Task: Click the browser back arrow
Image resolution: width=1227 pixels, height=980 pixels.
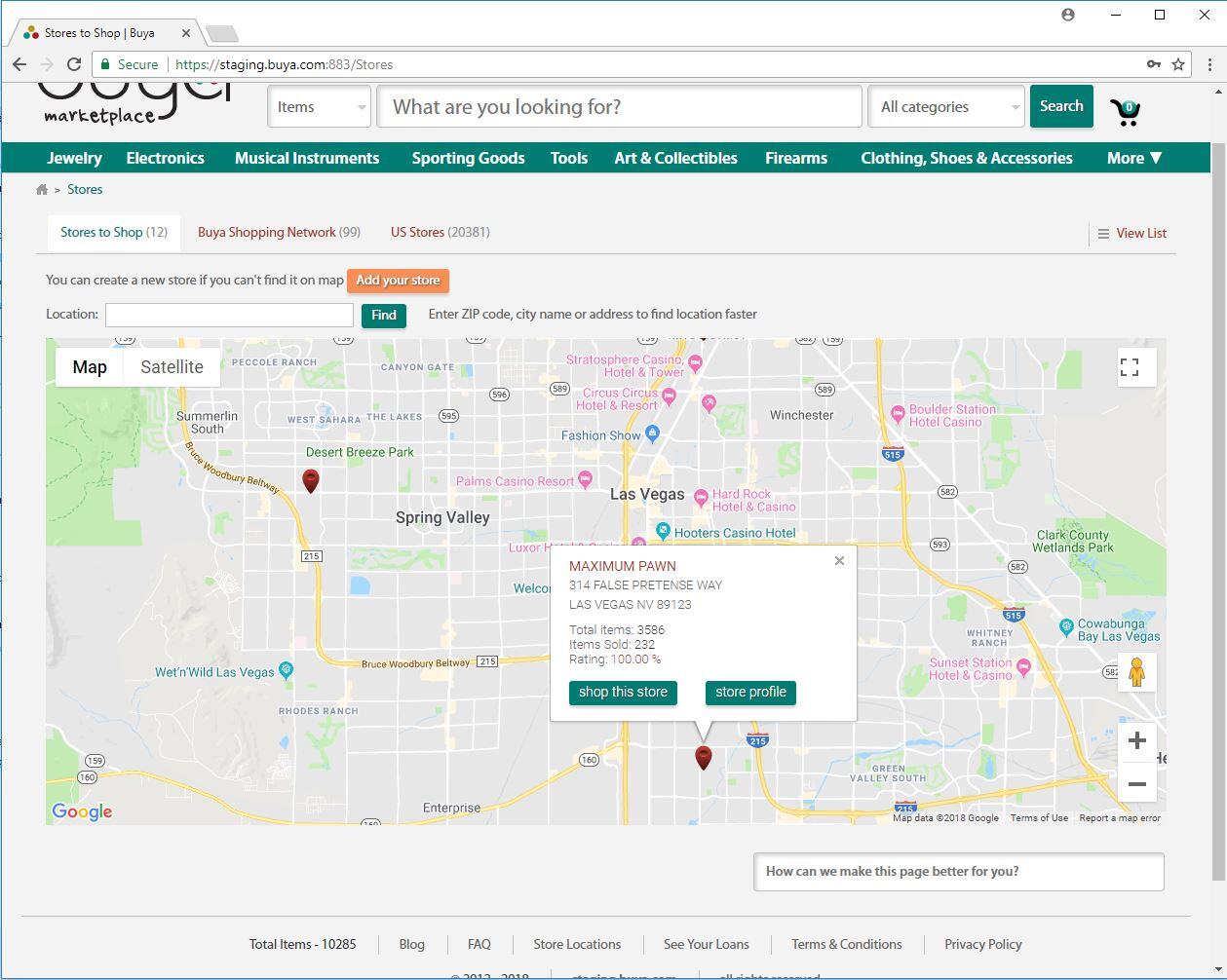Action: pos(19,64)
